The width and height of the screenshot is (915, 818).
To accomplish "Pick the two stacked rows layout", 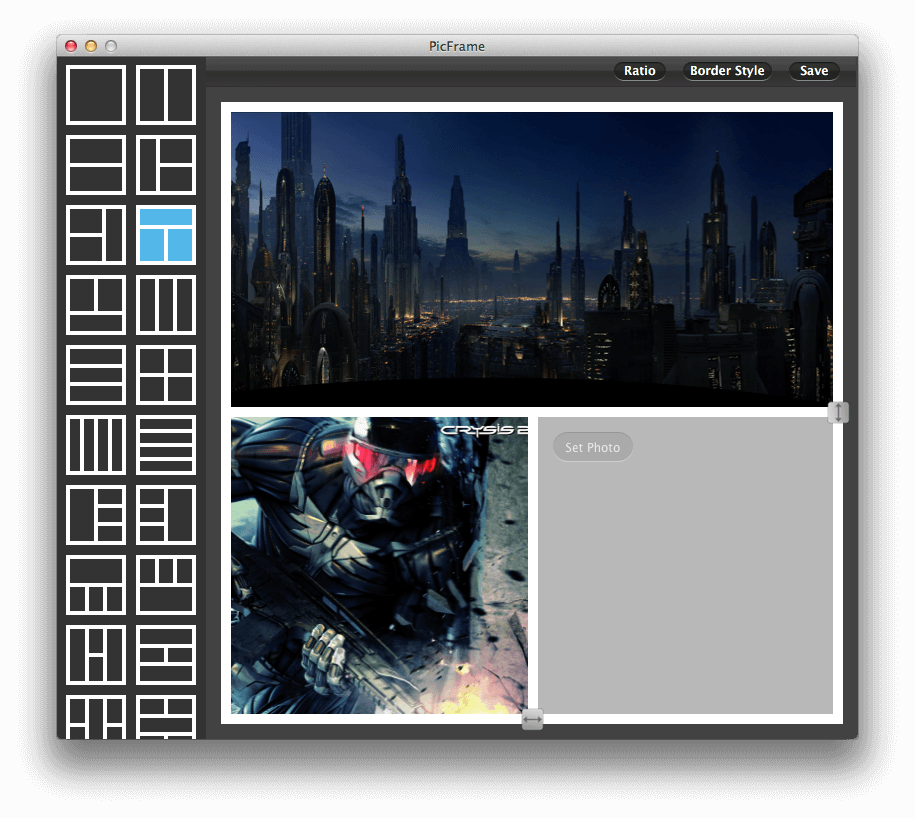I will [x=96, y=165].
